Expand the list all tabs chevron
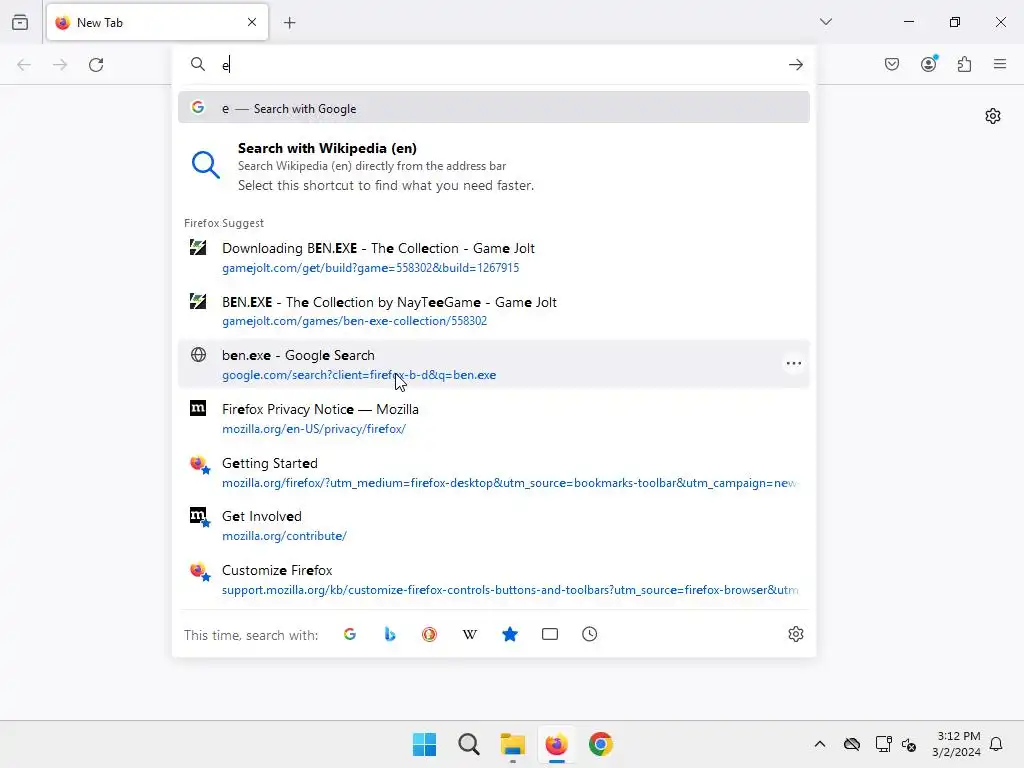This screenshot has height=768, width=1024. (x=825, y=22)
